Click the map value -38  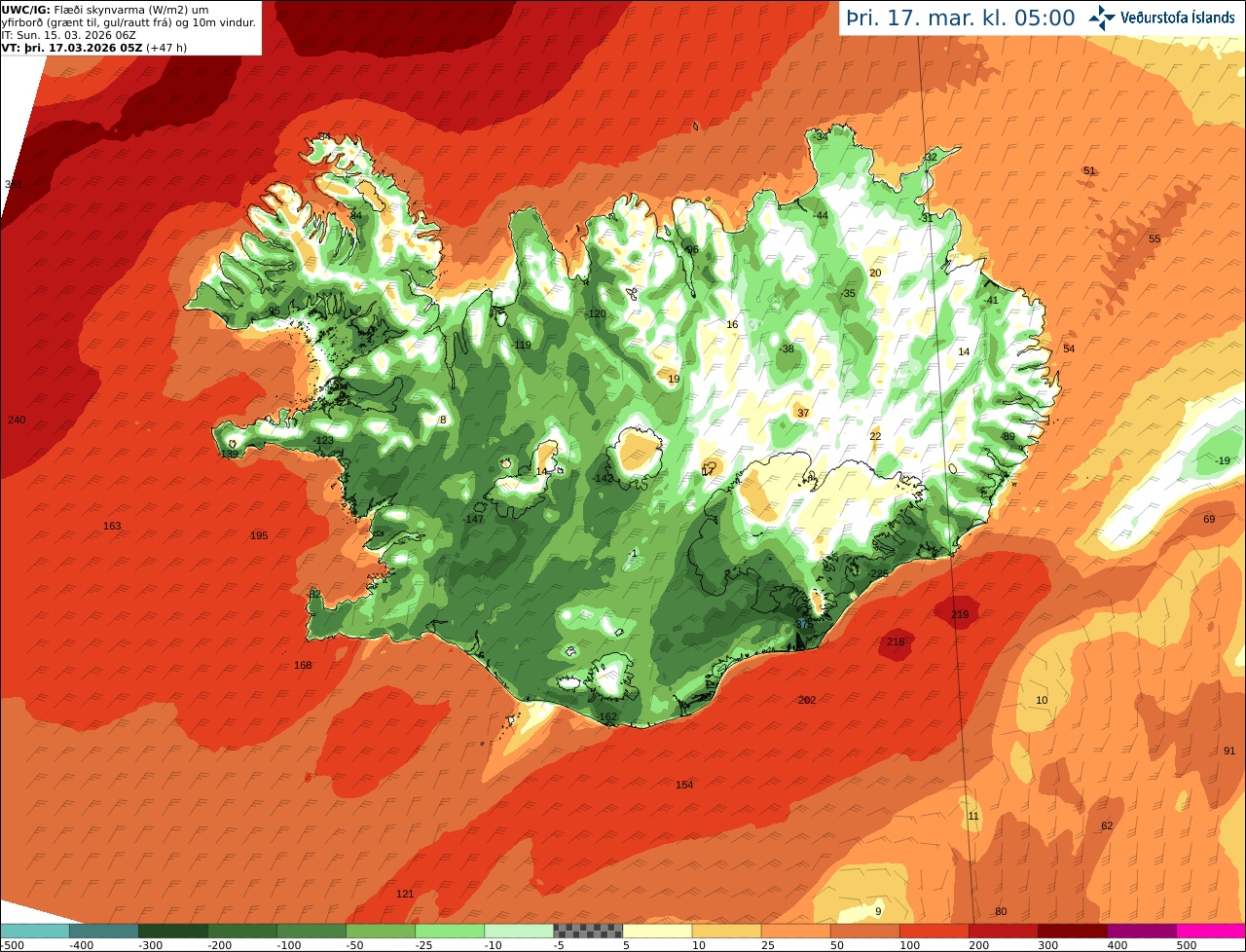[786, 348]
